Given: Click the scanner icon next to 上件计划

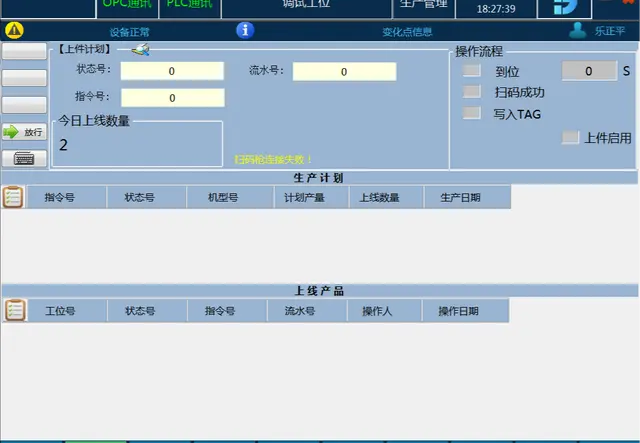Looking at the screenshot, I should tap(141, 49).
